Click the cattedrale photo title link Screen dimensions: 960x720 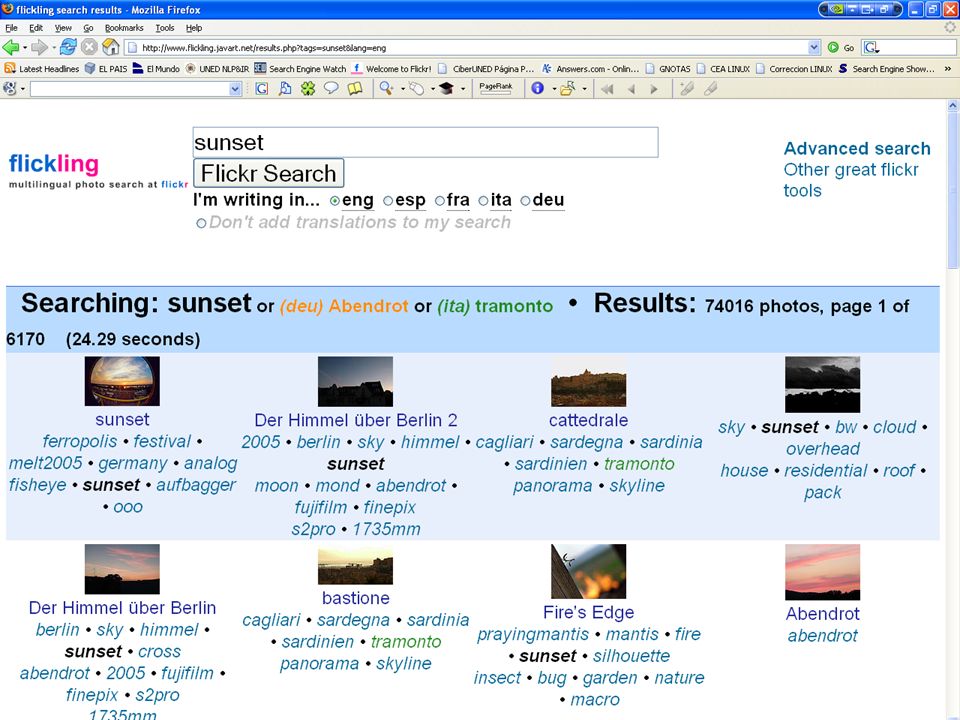588,421
